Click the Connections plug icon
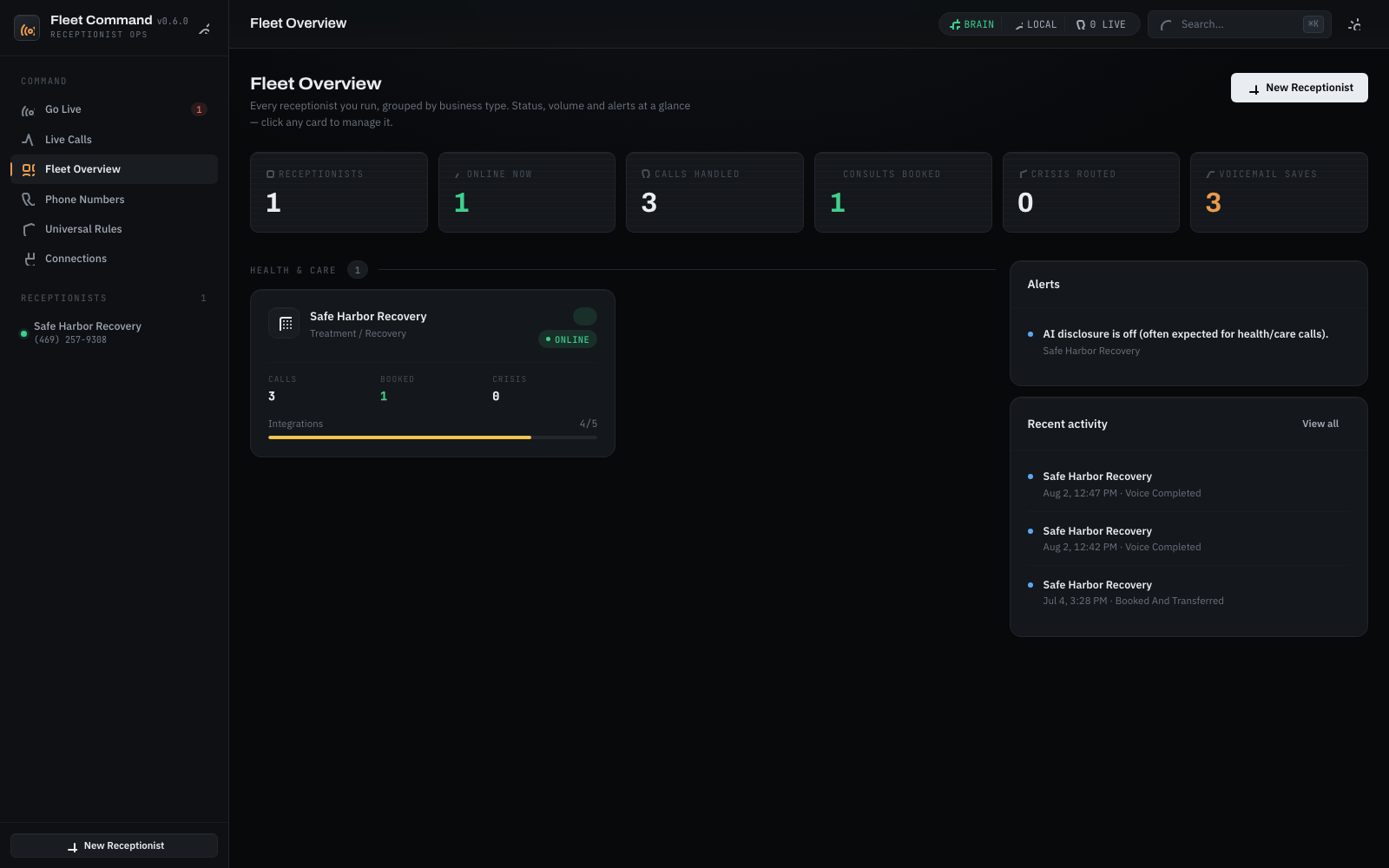 point(28,259)
